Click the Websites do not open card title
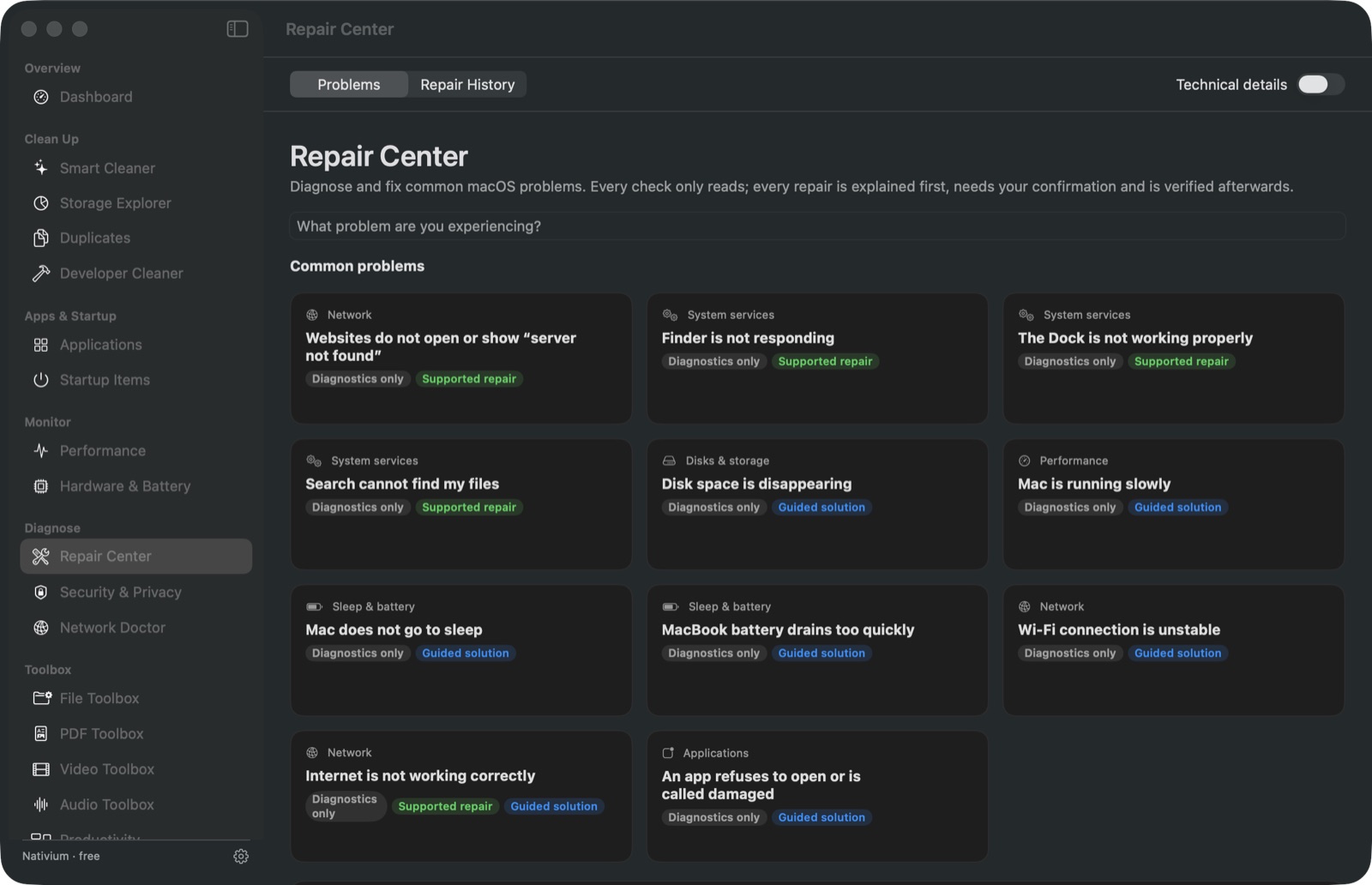The height and width of the screenshot is (885, 1372). click(440, 346)
